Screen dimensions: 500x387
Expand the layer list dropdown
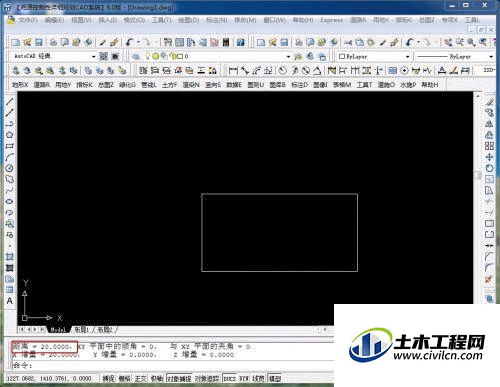pyautogui.click(x=288, y=57)
